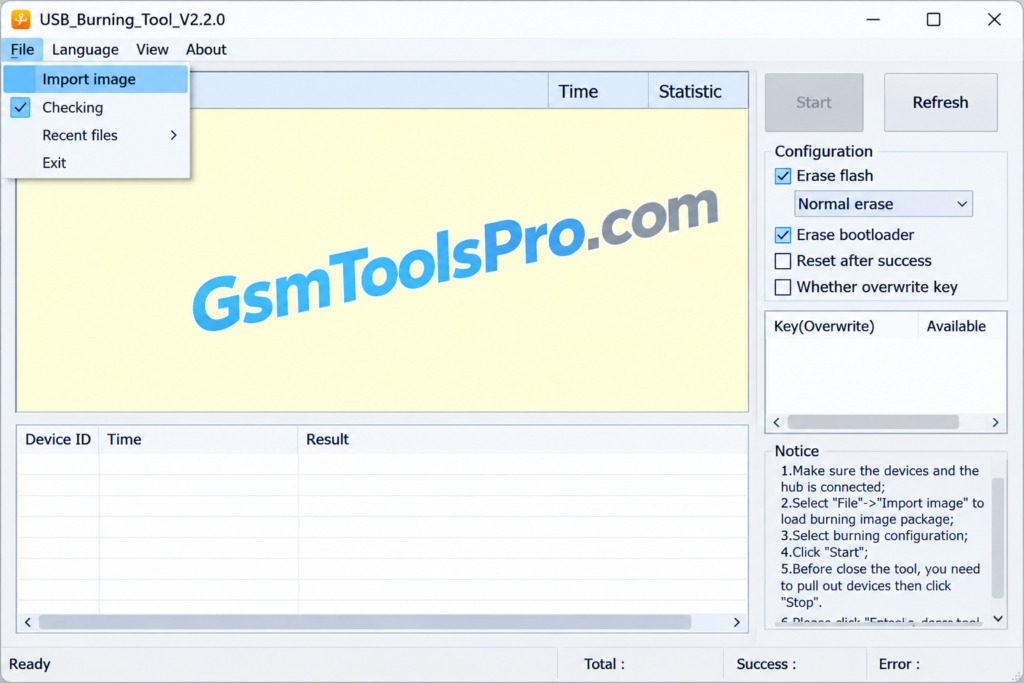Screen dimensions: 1024x683
Task: Click the result table left scroll arrow
Action: tap(27, 622)
